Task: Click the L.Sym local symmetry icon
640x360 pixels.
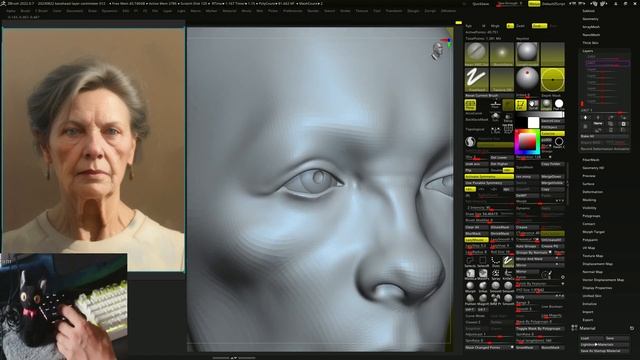Action: point(496,130)
